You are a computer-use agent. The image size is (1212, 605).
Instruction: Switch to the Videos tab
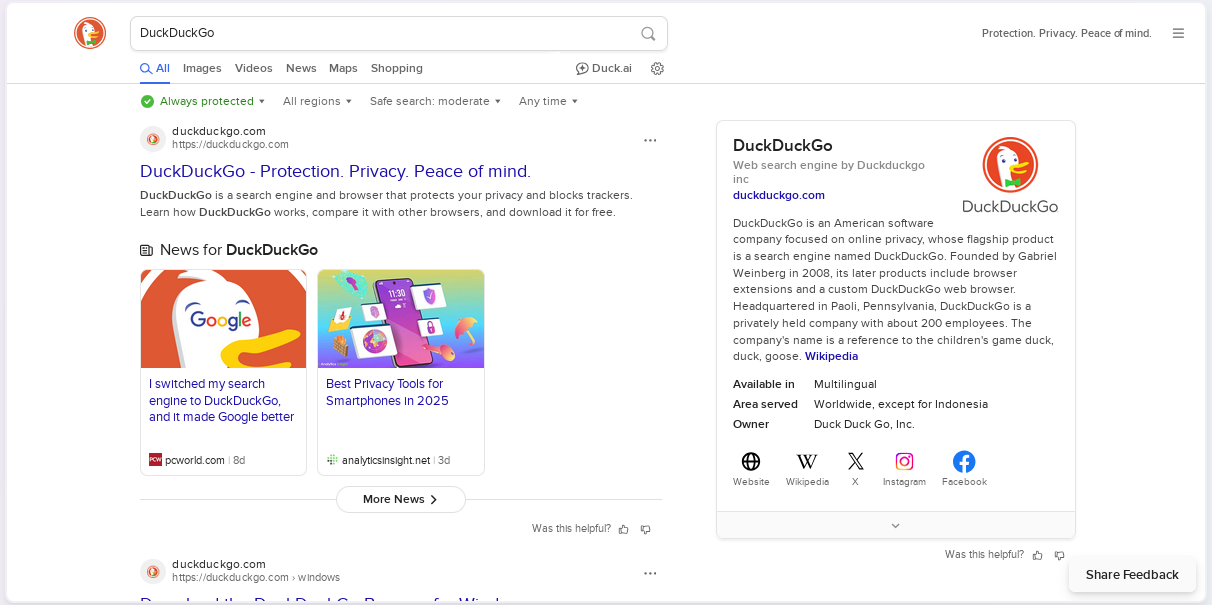[x=254, y=68]
